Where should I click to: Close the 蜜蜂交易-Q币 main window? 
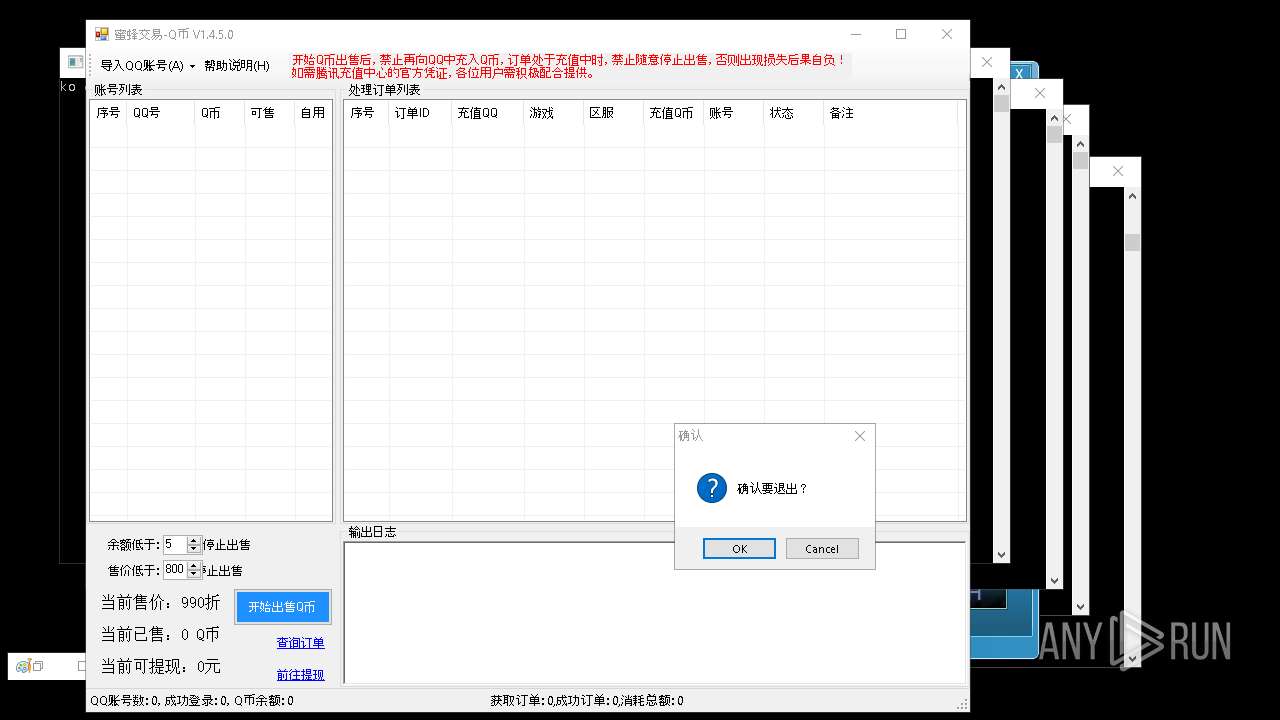[x=947, y=34]
